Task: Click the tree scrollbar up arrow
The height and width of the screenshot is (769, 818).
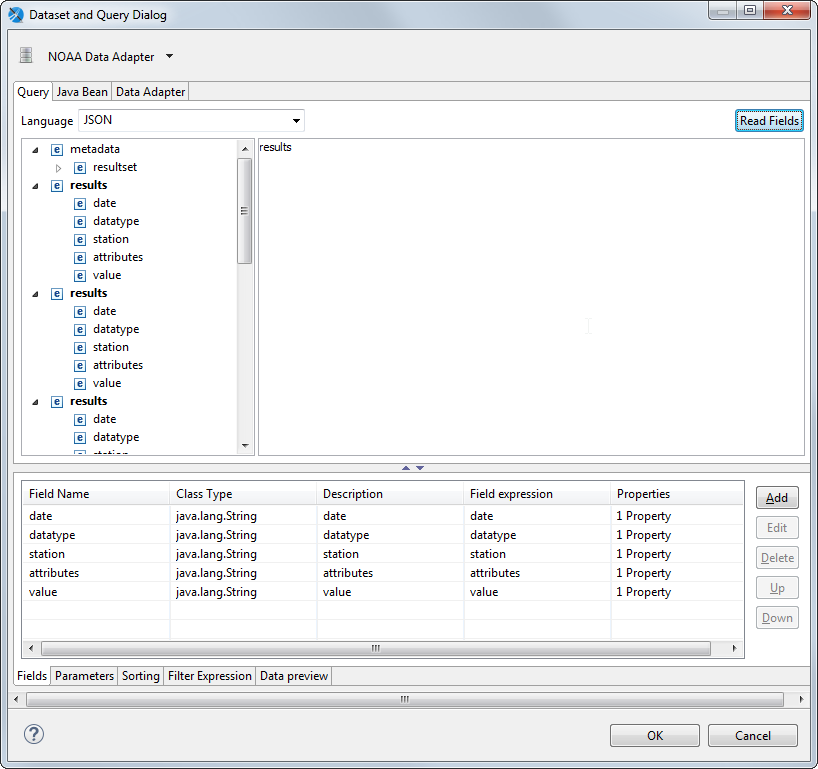Action: (x=245, y=149)
